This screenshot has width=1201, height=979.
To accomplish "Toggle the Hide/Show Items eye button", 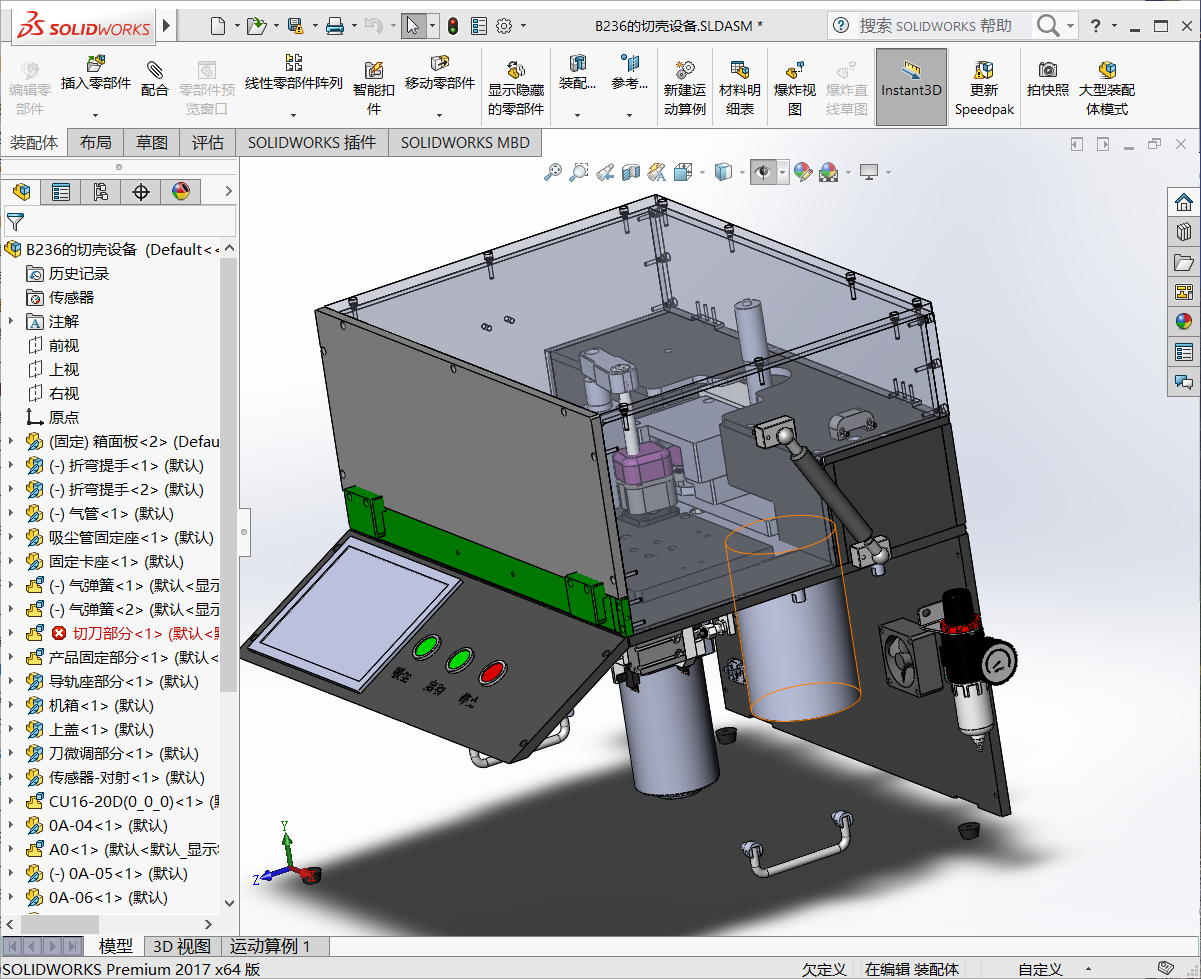I will point(762,172).
